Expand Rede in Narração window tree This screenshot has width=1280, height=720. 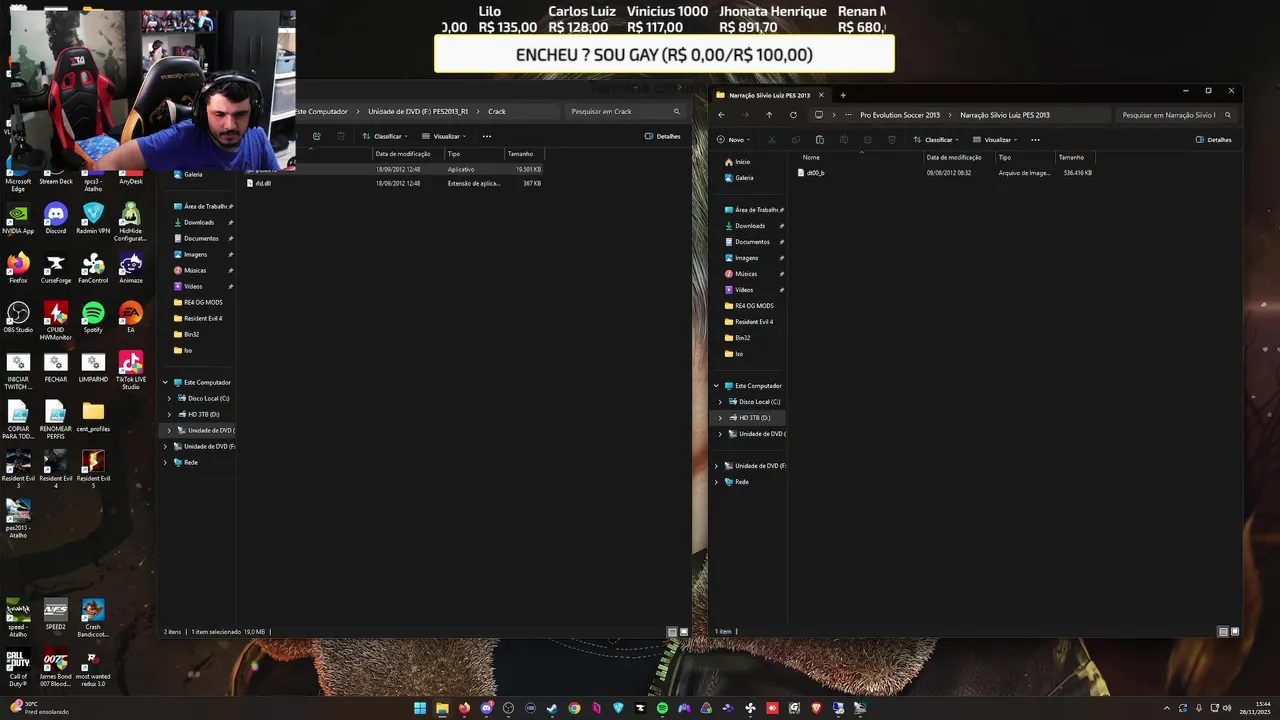pyautogui.click(x=716, y=482)
